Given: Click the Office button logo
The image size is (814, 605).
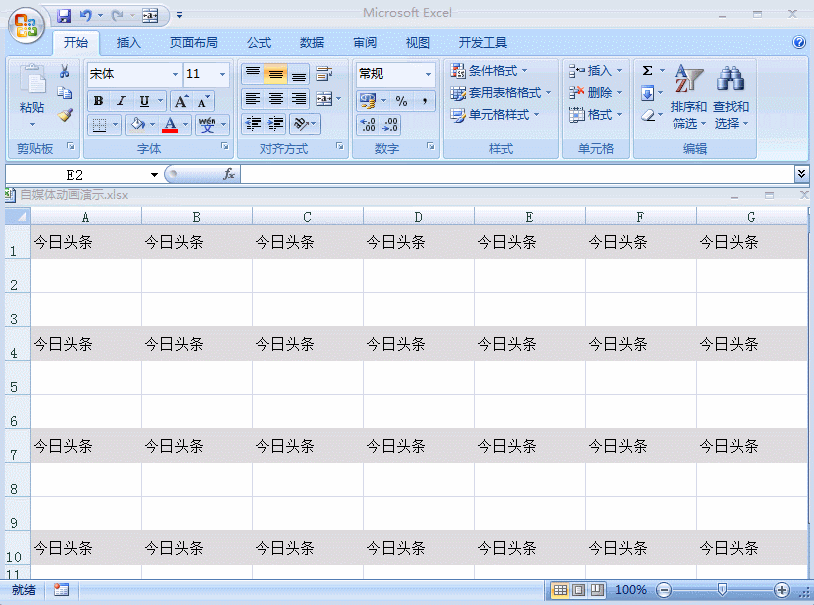Looking at the screenshot, I should (26, 26).
